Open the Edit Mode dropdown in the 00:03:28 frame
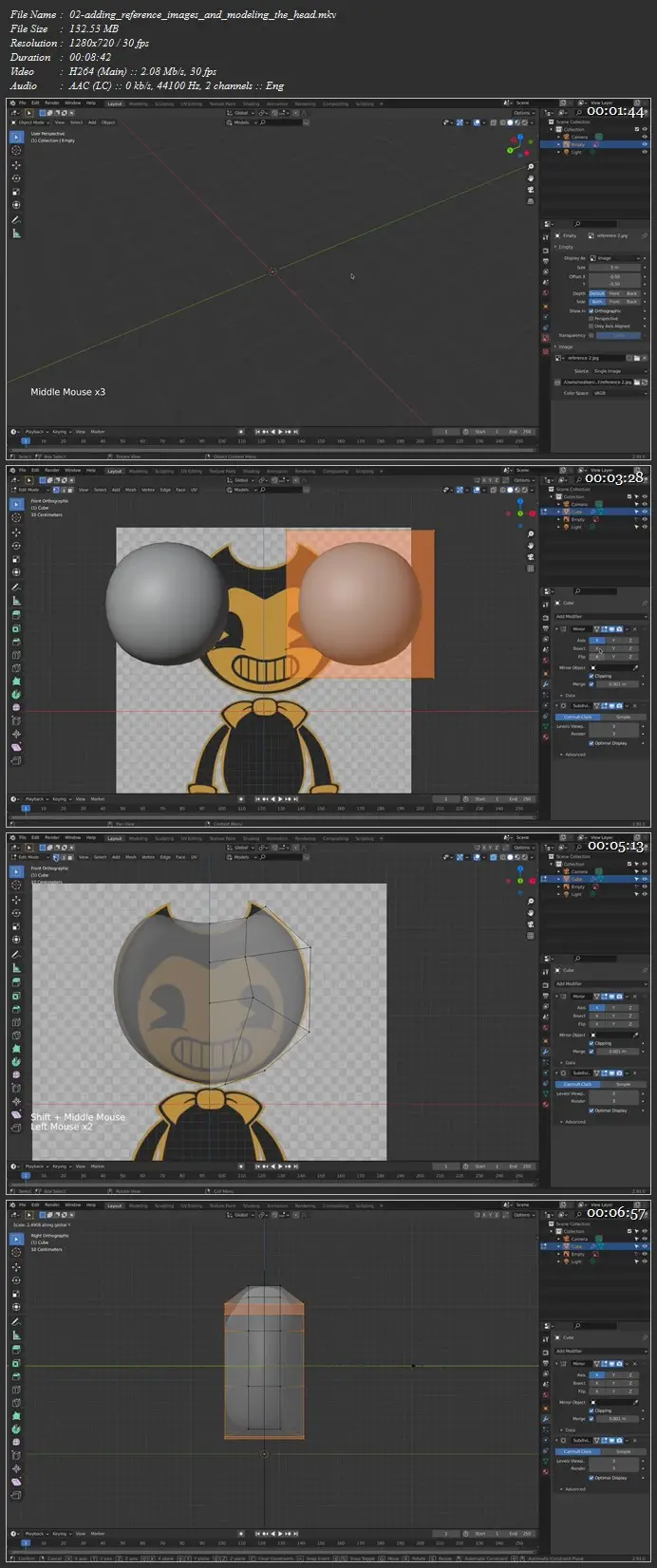This screenshot has width=657, height=1568. 28,490
